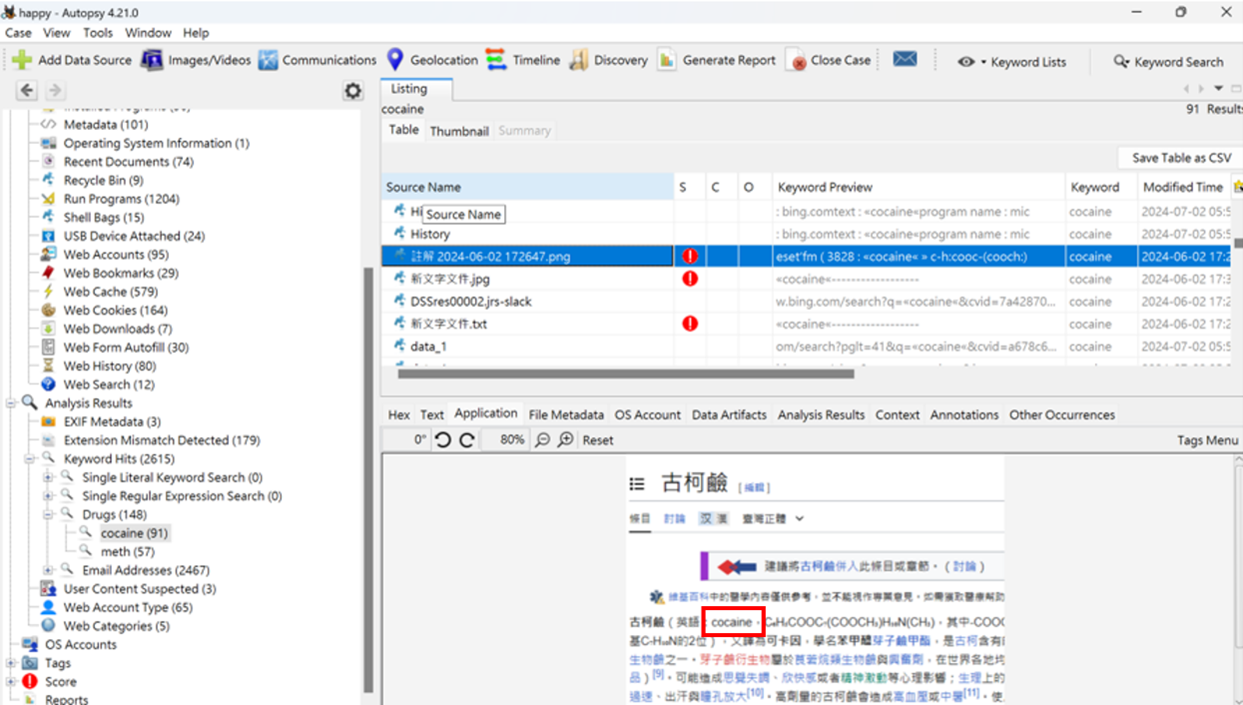The width and height of the screenshot is (1243, 705).
Task: Open the Data Artifacts tab
Action: (729, 414)
